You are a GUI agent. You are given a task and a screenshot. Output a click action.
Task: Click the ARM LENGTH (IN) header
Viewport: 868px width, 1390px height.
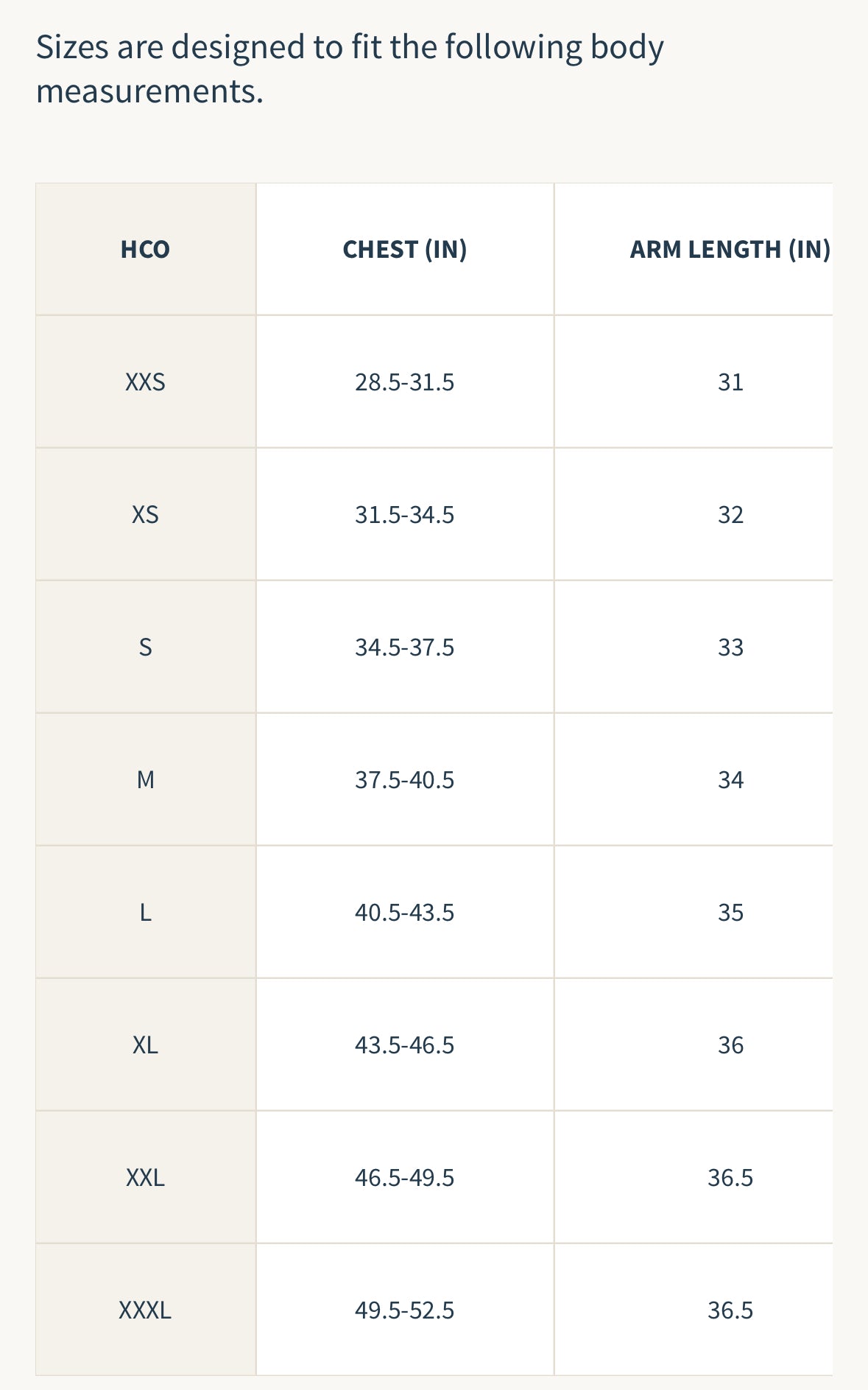point(730,250)
